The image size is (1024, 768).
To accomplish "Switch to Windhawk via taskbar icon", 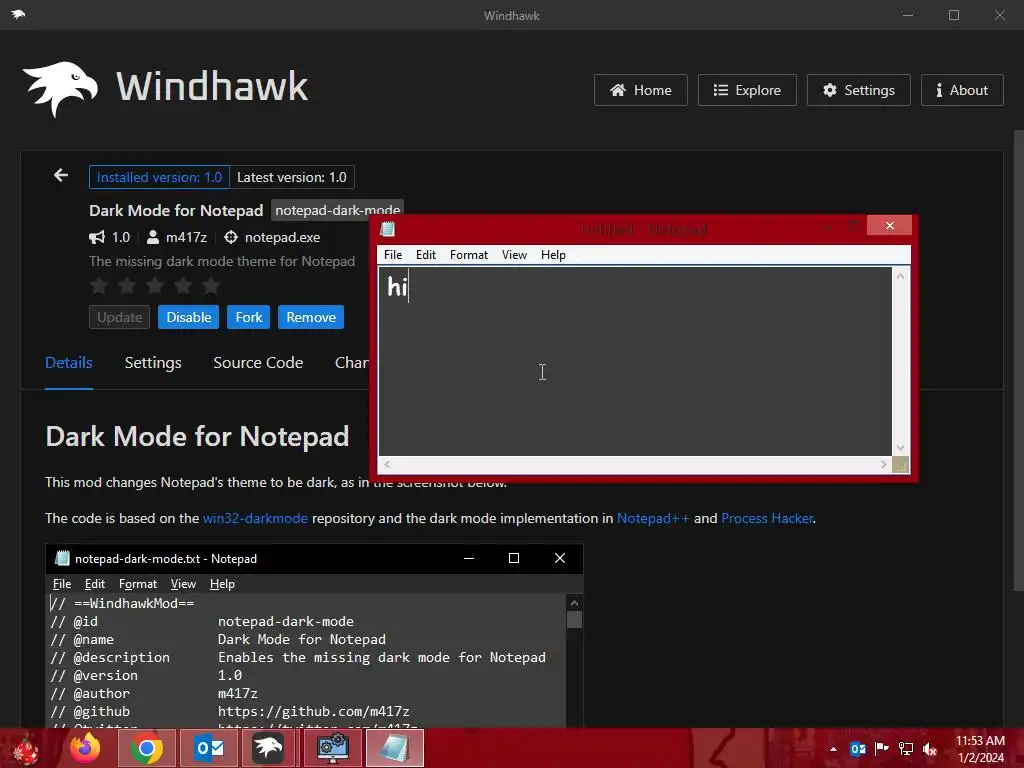I will pyautogui.click(x=268, y=748).
